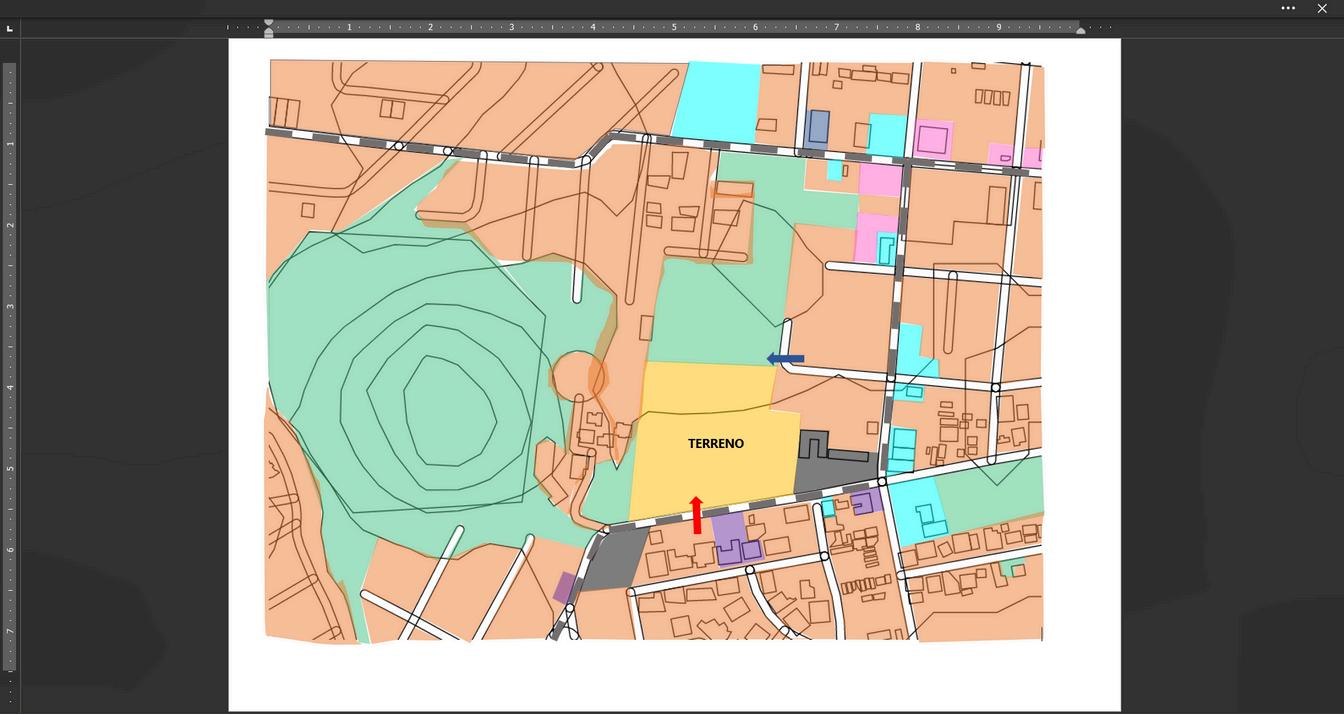
Task: Select the right indent marker on ruler
Action: point(1080,31)
